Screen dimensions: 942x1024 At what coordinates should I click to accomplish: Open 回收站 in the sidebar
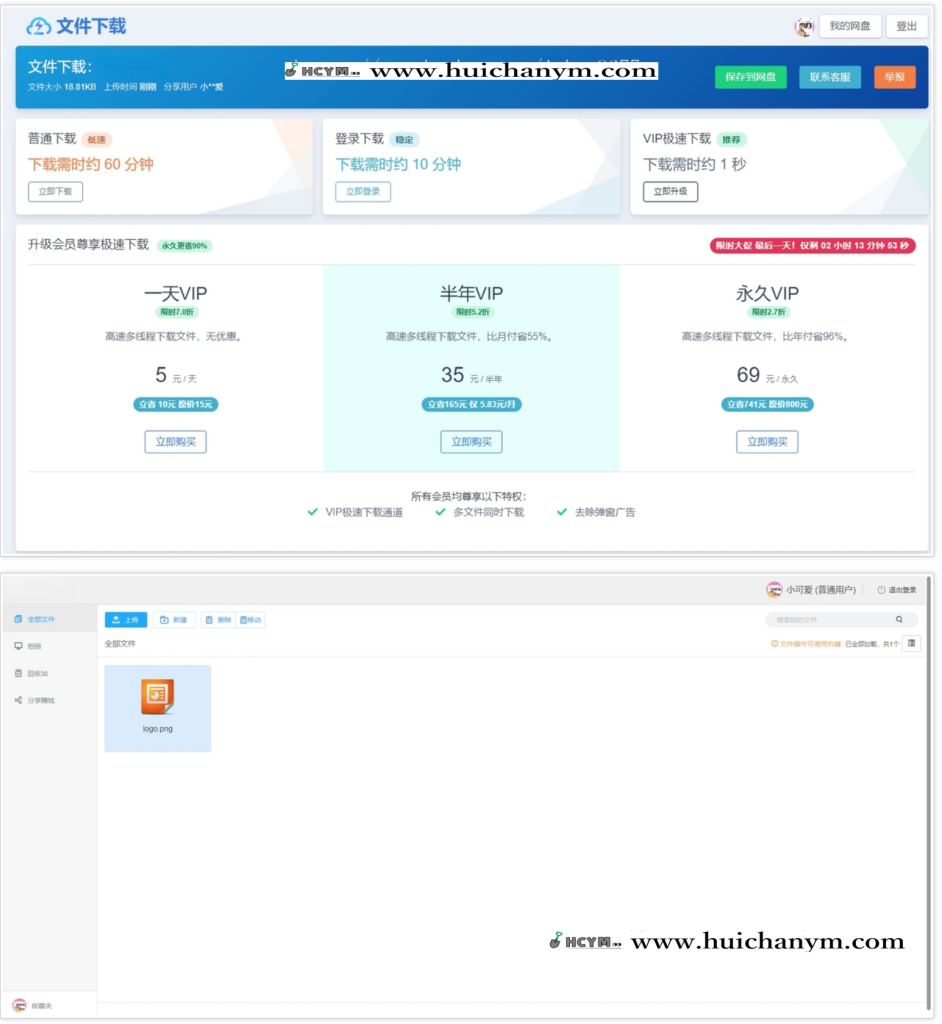pyautogui.click(x=36, y=673)
